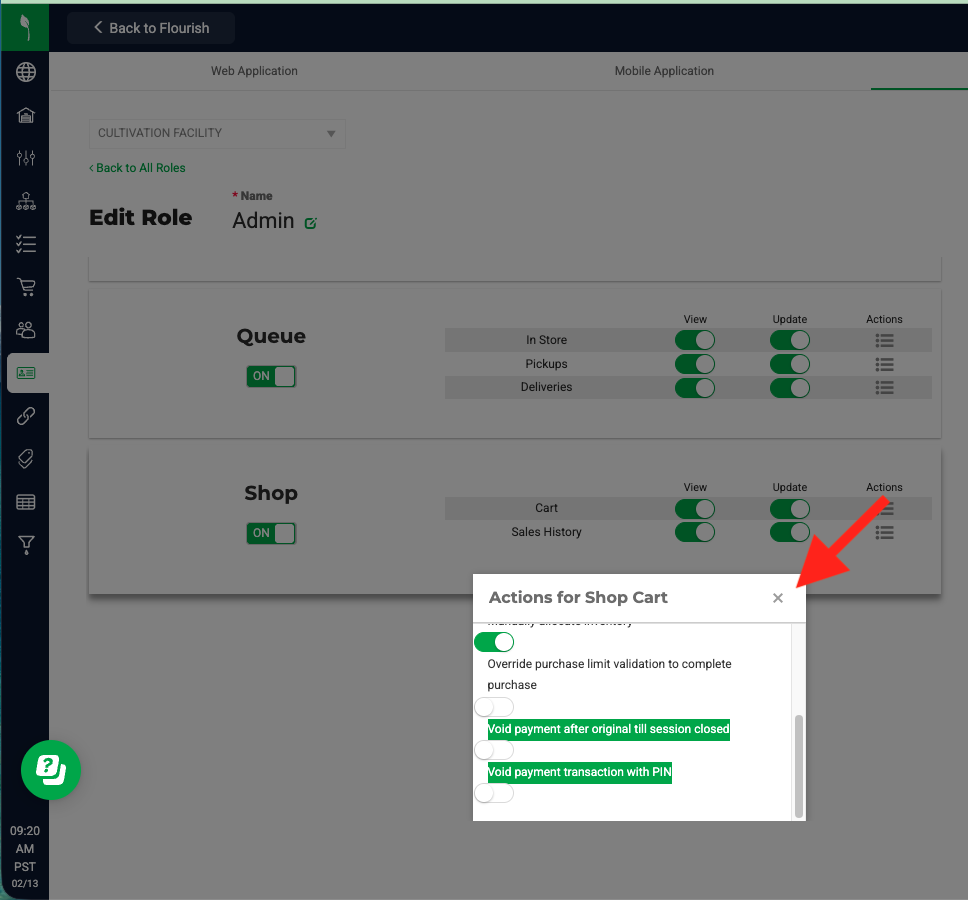Image resolution: width=968 pixels, height=900 pixels.
Task: Toggle View permission for Pickups
Action: (x=695, y=364)
